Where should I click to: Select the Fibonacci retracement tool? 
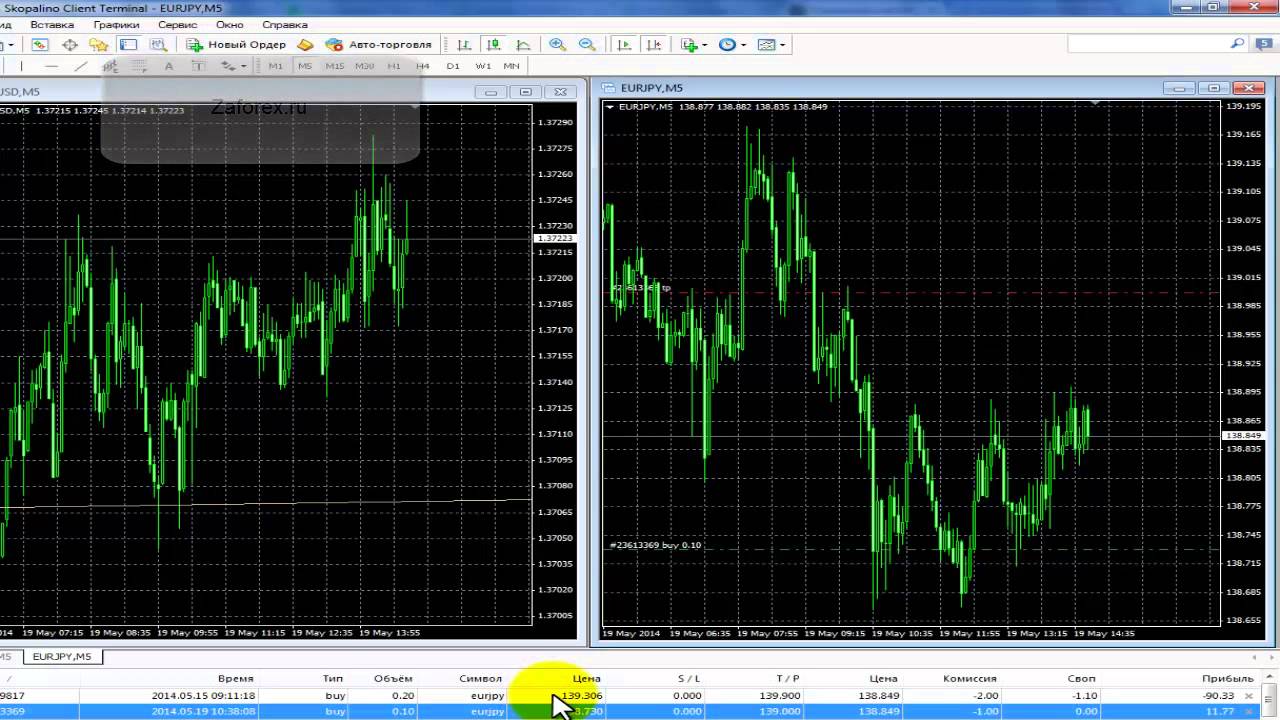140,66
